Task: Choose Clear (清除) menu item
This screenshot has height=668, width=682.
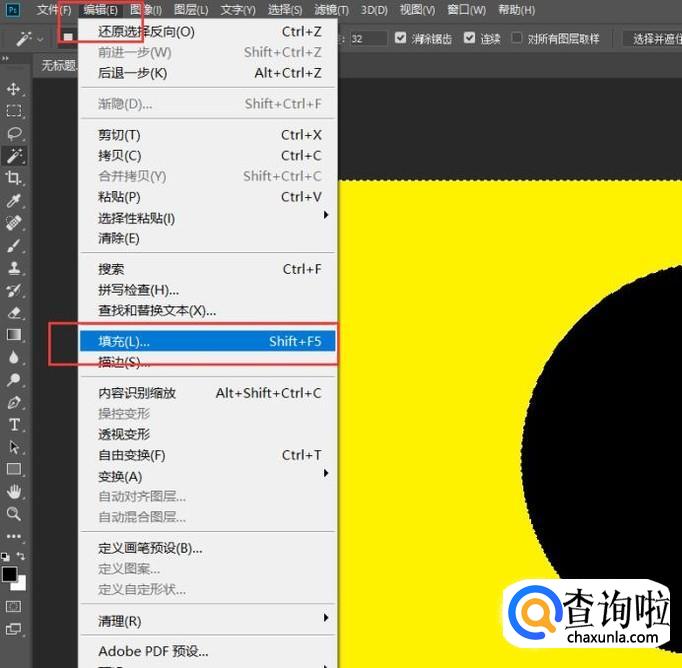Action: coord(207,238)
